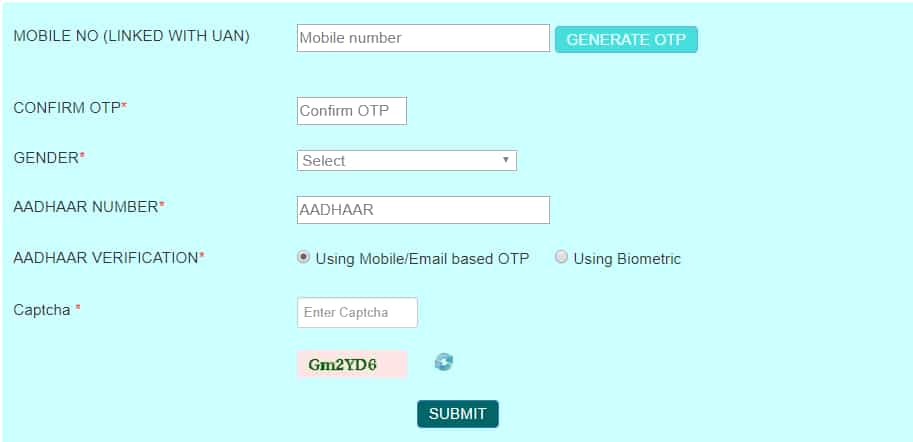Click the AADHAAR VERIFICATION label
This screenshot has height=442, width=913.
pos(109,258)
